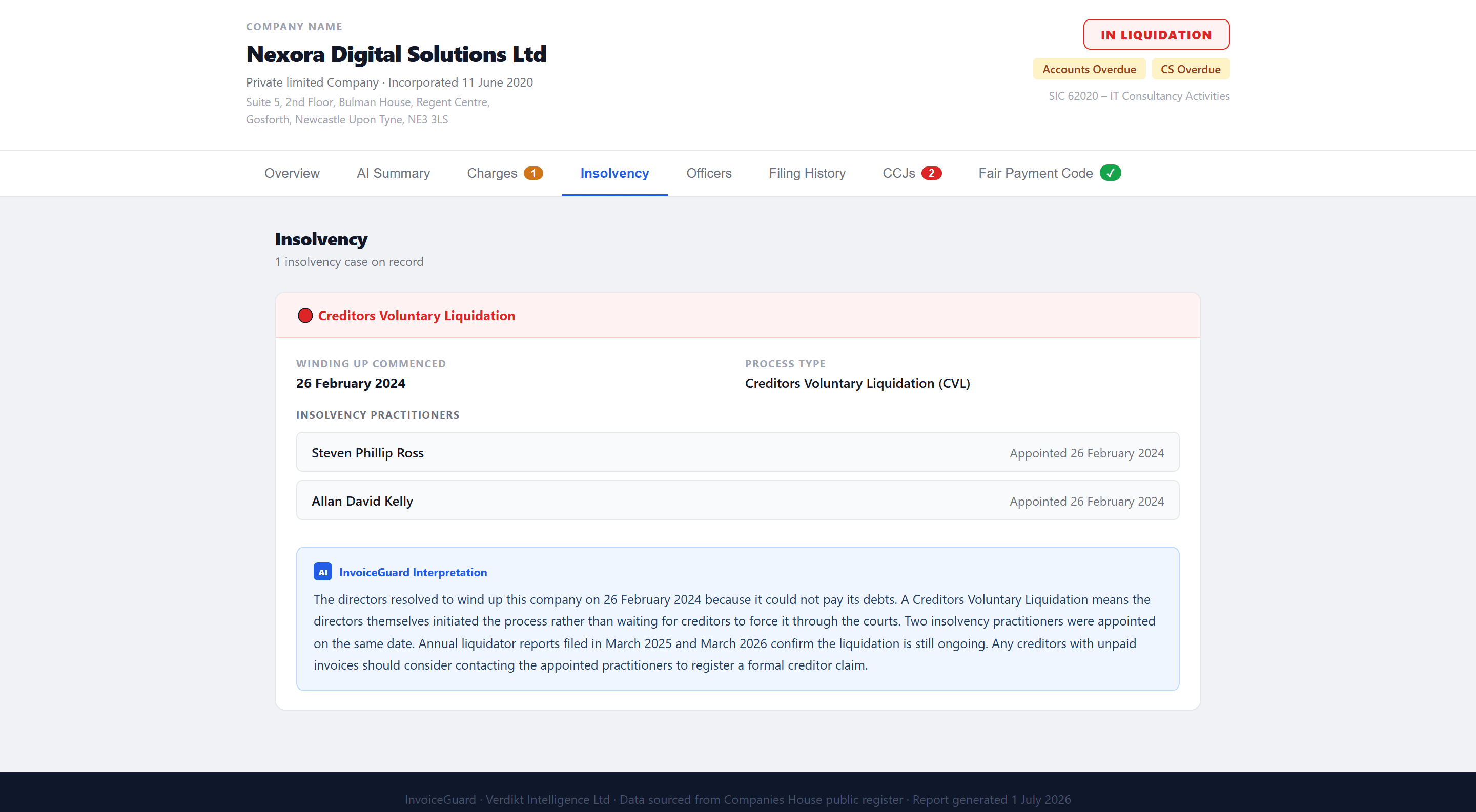Click the Insolvency section heading
This screenshot has width=1476, height=812.
321,239
